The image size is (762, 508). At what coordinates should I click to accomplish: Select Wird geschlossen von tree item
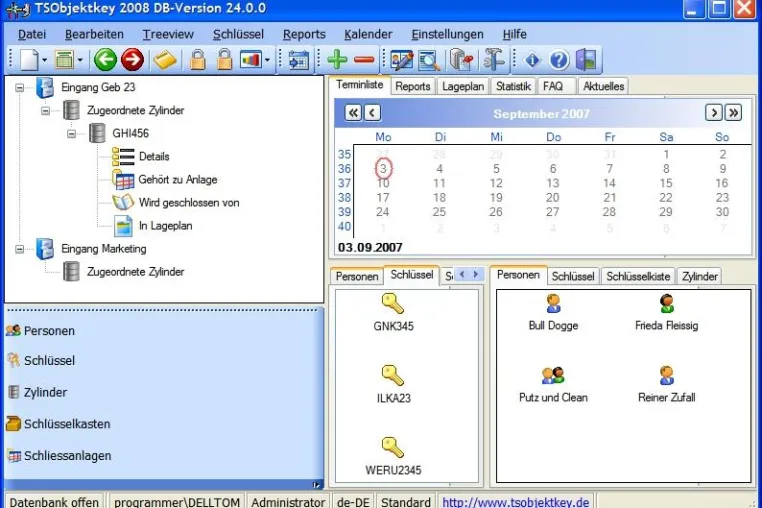point(189,203)
